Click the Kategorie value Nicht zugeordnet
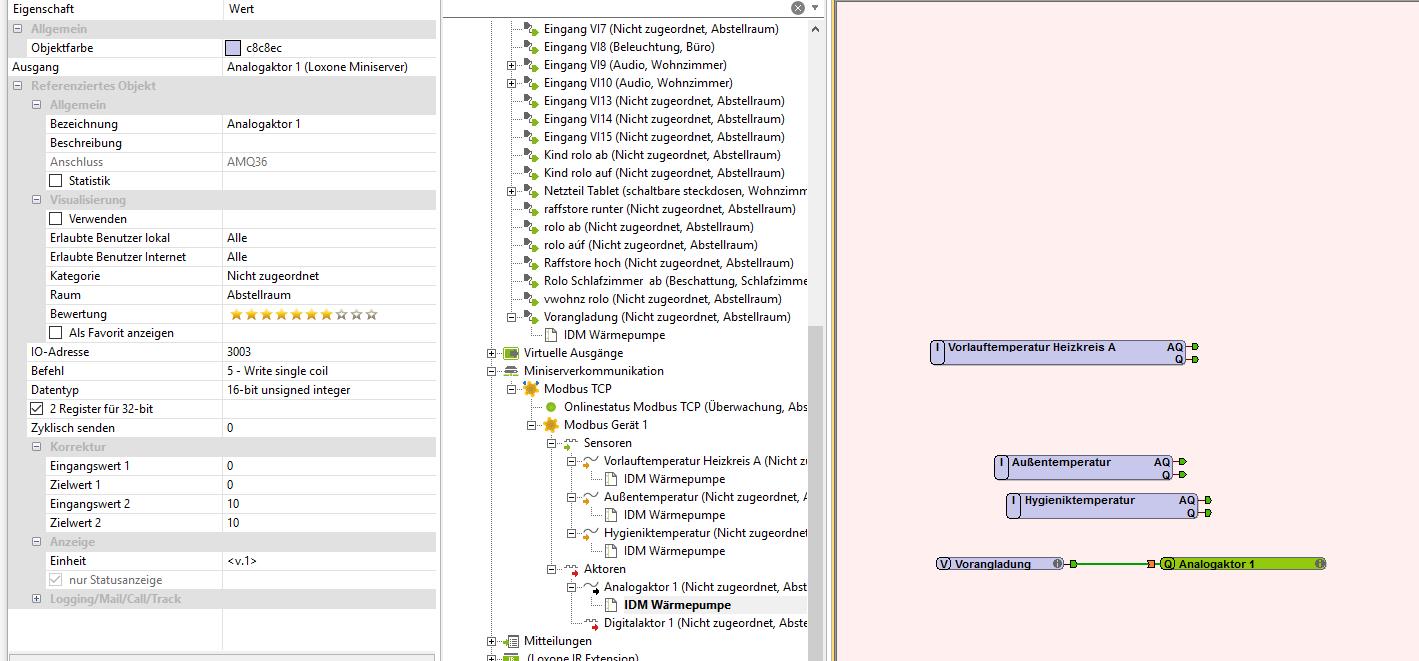 [329, 276]
